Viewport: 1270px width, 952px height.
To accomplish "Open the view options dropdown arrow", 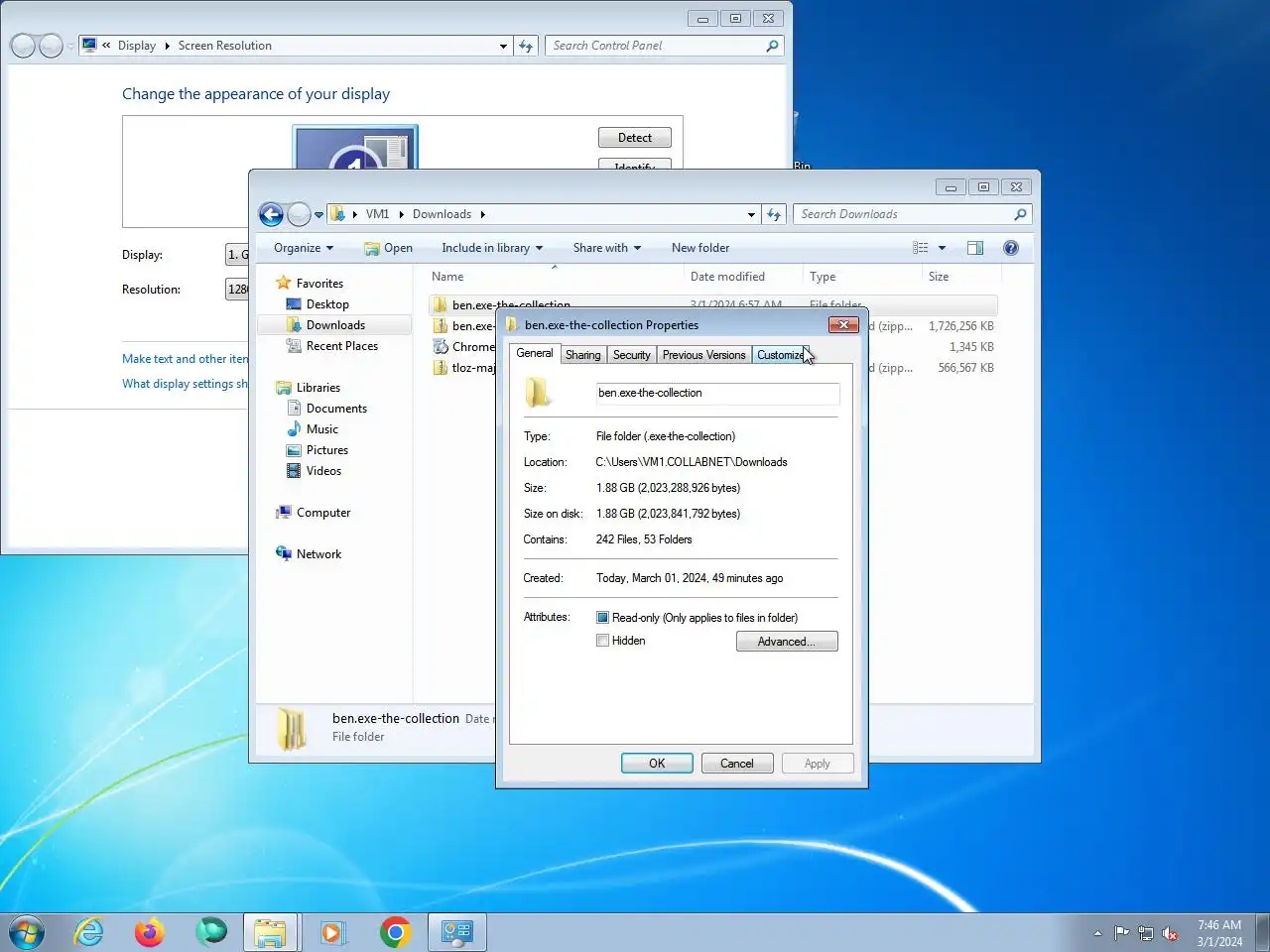I will point(942,248).
